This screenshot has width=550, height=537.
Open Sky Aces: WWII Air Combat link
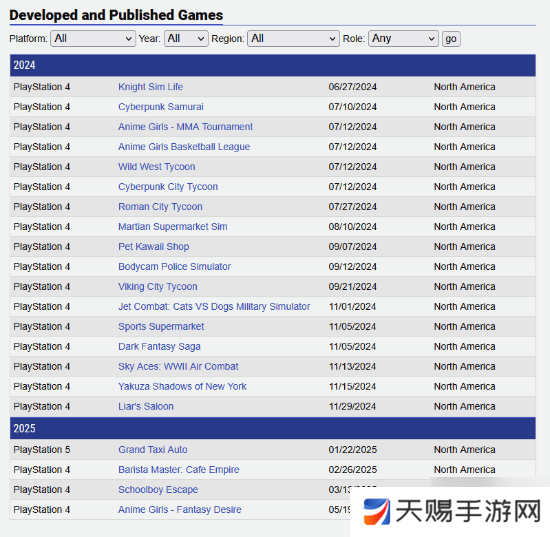coord(178,367)
